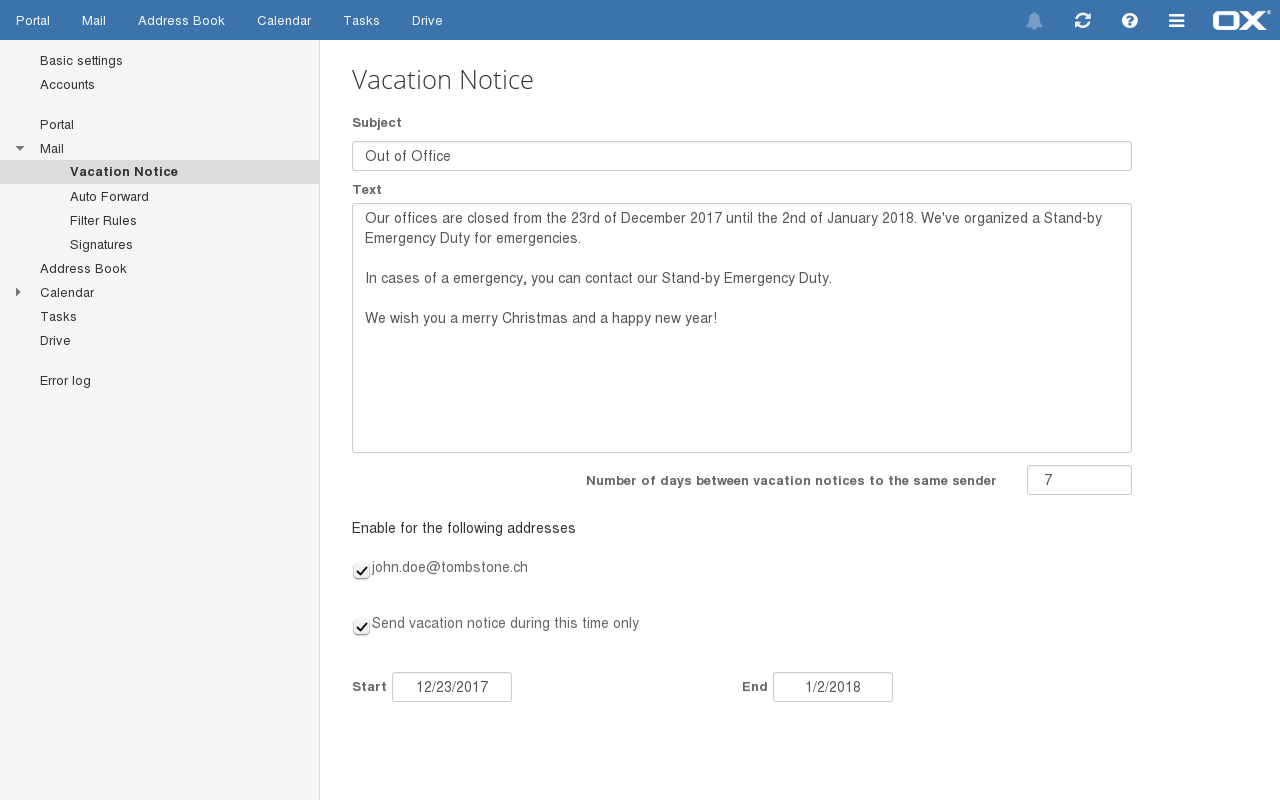Click inside the vacation Text area
The height and width of the screenshot is (800, 1280).
point(741,380)
